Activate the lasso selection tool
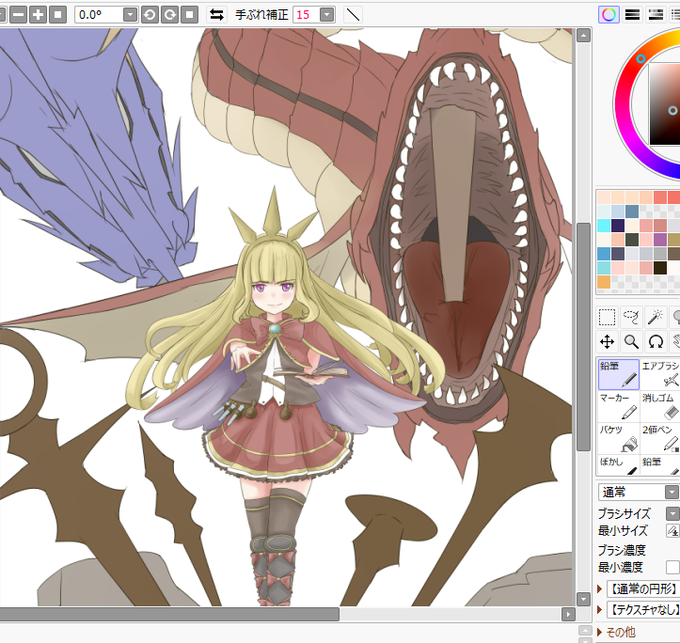 pyautogui.click(x=631, y=317)
